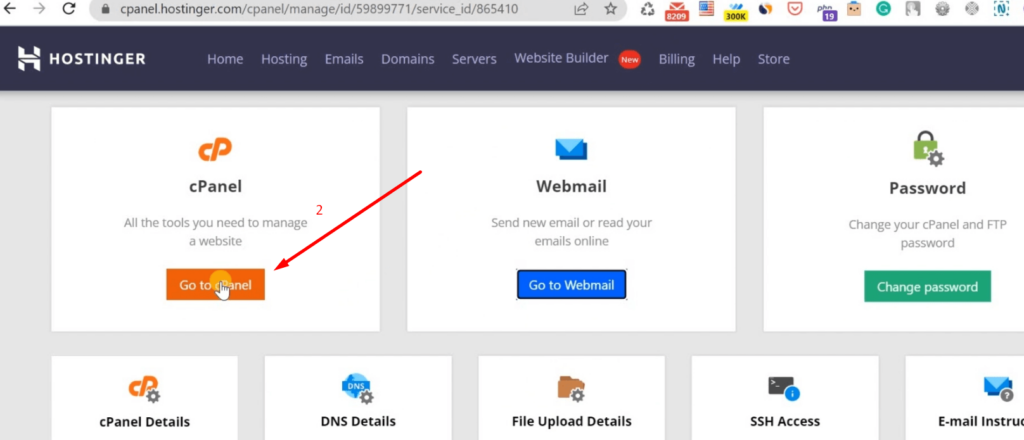1024x440 pixels.
Task: Click the E-mail Instructions envelope icon
Action: point(998,388)
